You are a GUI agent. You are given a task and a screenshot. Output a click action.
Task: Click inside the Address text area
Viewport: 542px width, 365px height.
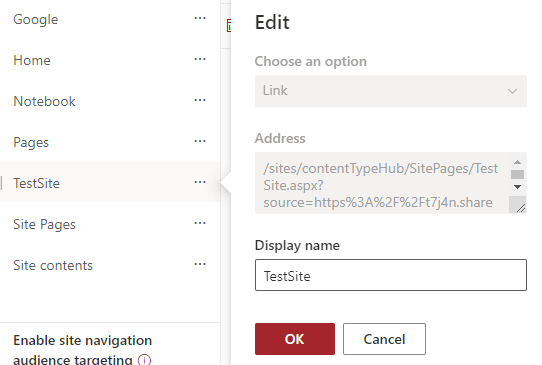[x=382, y=183]
